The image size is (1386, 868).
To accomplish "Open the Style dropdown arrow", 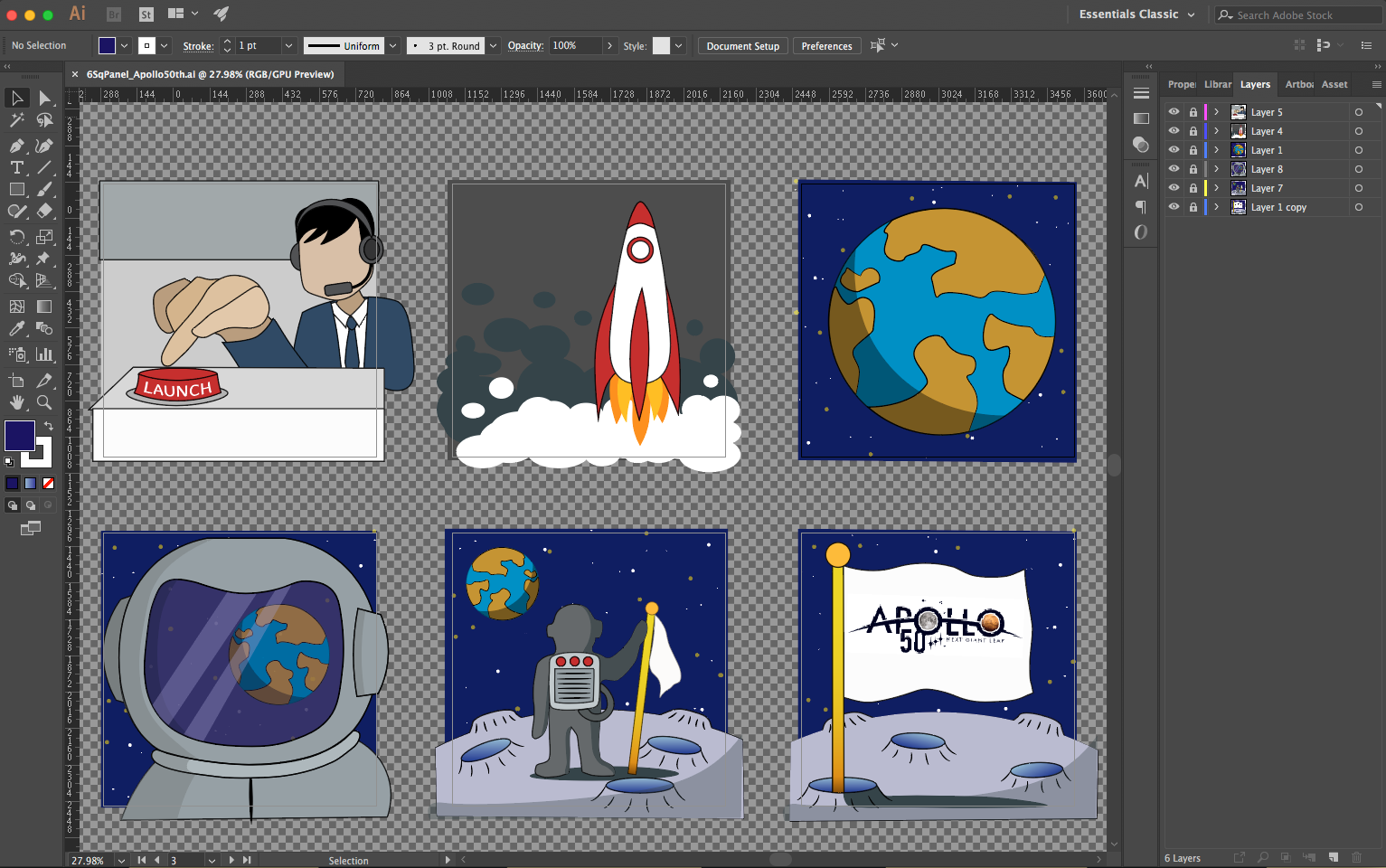I will pyautogui.click(x=679, y=45).
